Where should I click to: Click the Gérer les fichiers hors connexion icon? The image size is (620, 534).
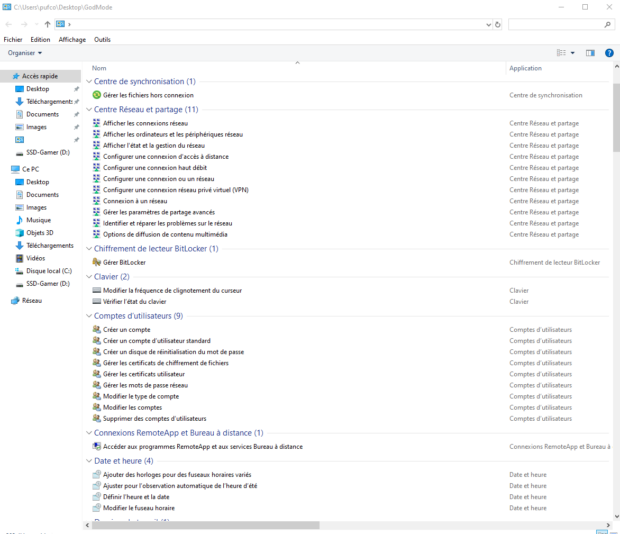97,95
